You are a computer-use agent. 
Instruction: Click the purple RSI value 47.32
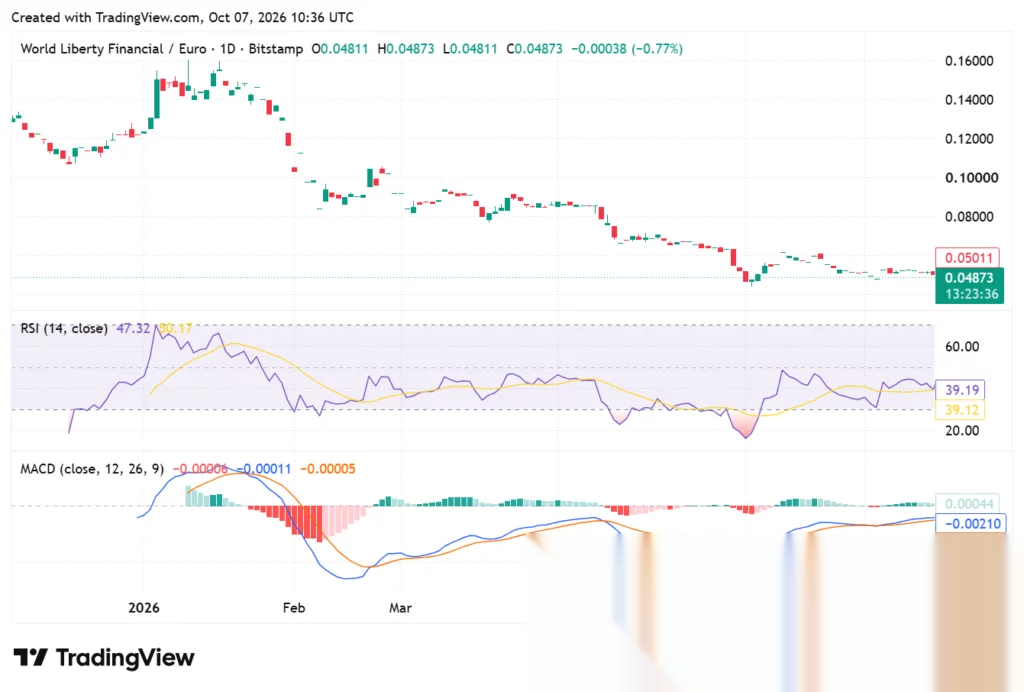133,328
